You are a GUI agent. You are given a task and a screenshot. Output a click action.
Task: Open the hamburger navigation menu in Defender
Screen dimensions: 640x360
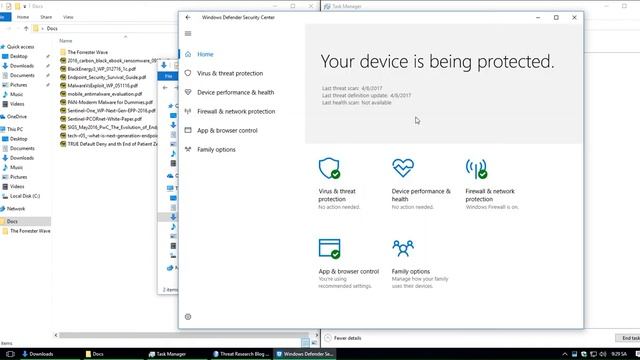point(188,33)
